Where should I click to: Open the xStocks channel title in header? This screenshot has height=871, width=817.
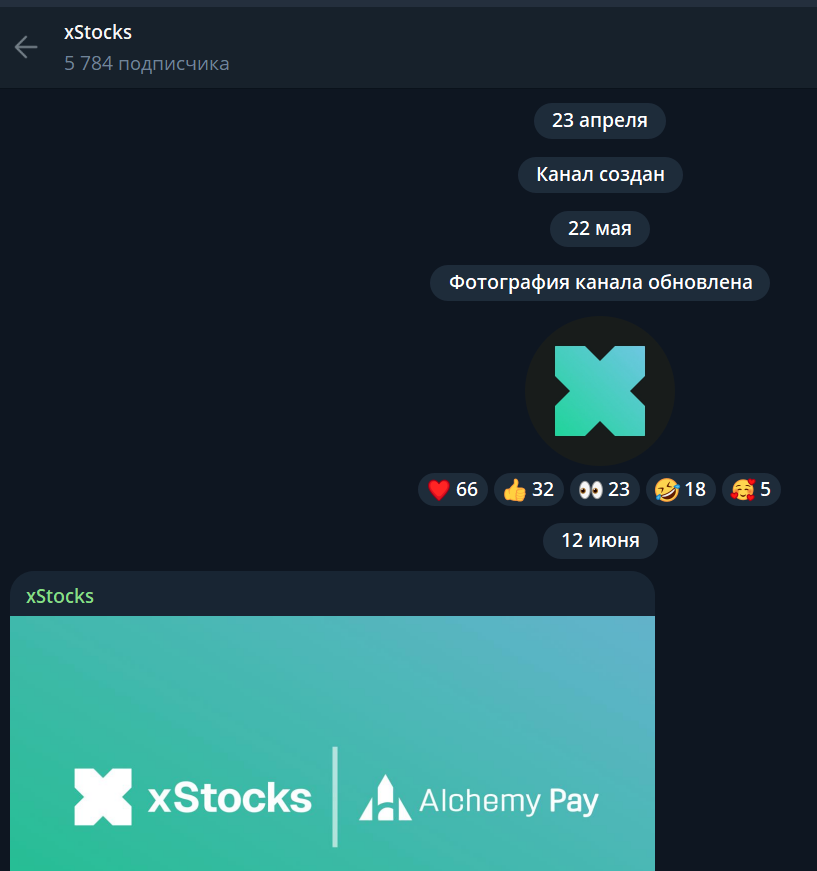point(98,32)
